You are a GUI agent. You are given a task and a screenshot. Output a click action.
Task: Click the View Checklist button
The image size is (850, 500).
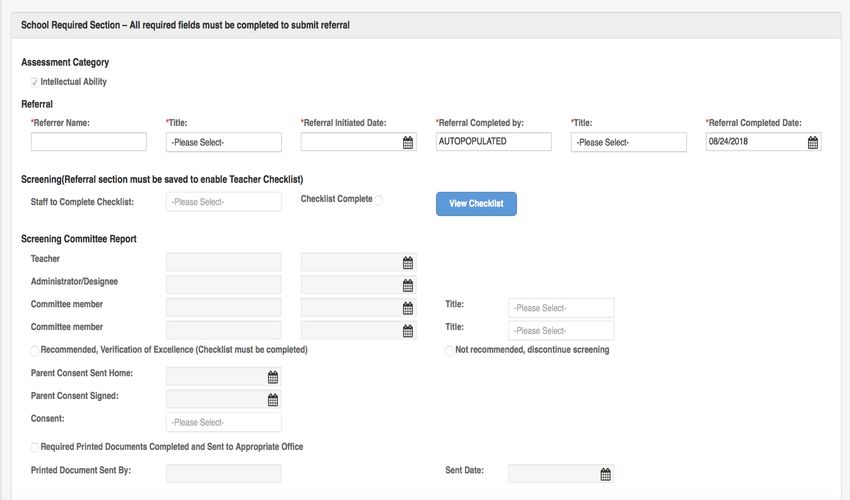476,203
